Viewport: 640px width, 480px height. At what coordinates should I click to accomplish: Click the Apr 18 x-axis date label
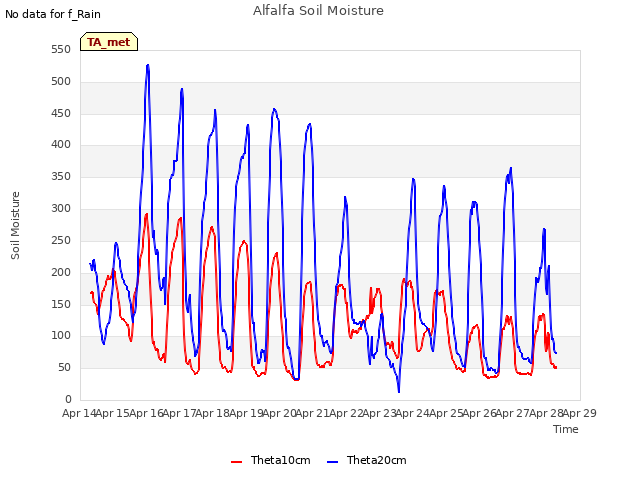coord(213,413)
